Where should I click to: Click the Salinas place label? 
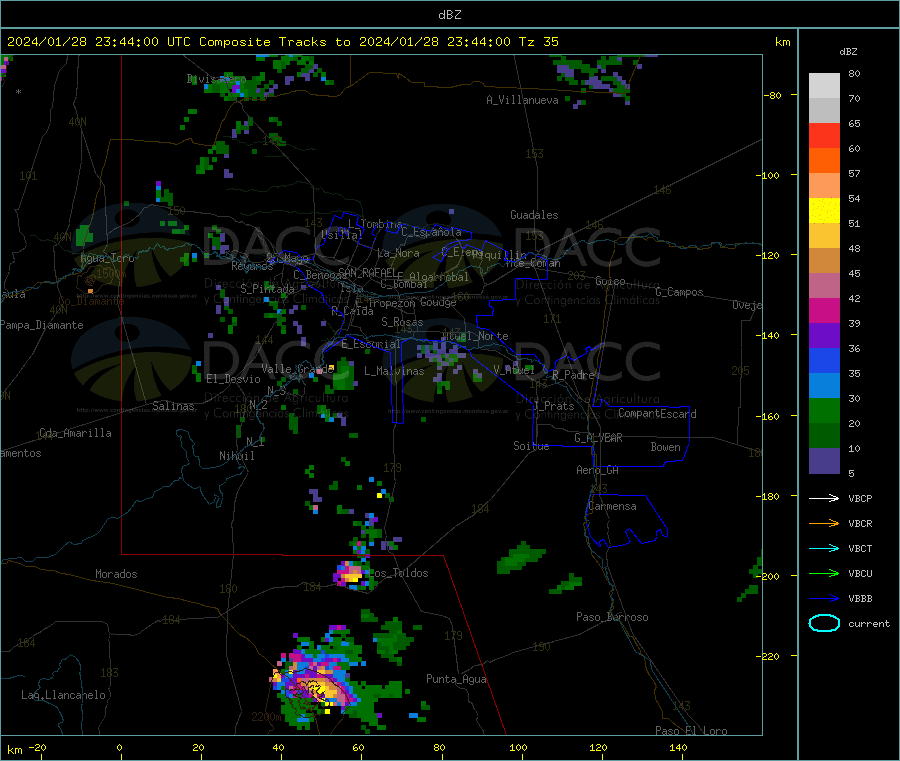[x=173, y=406]
